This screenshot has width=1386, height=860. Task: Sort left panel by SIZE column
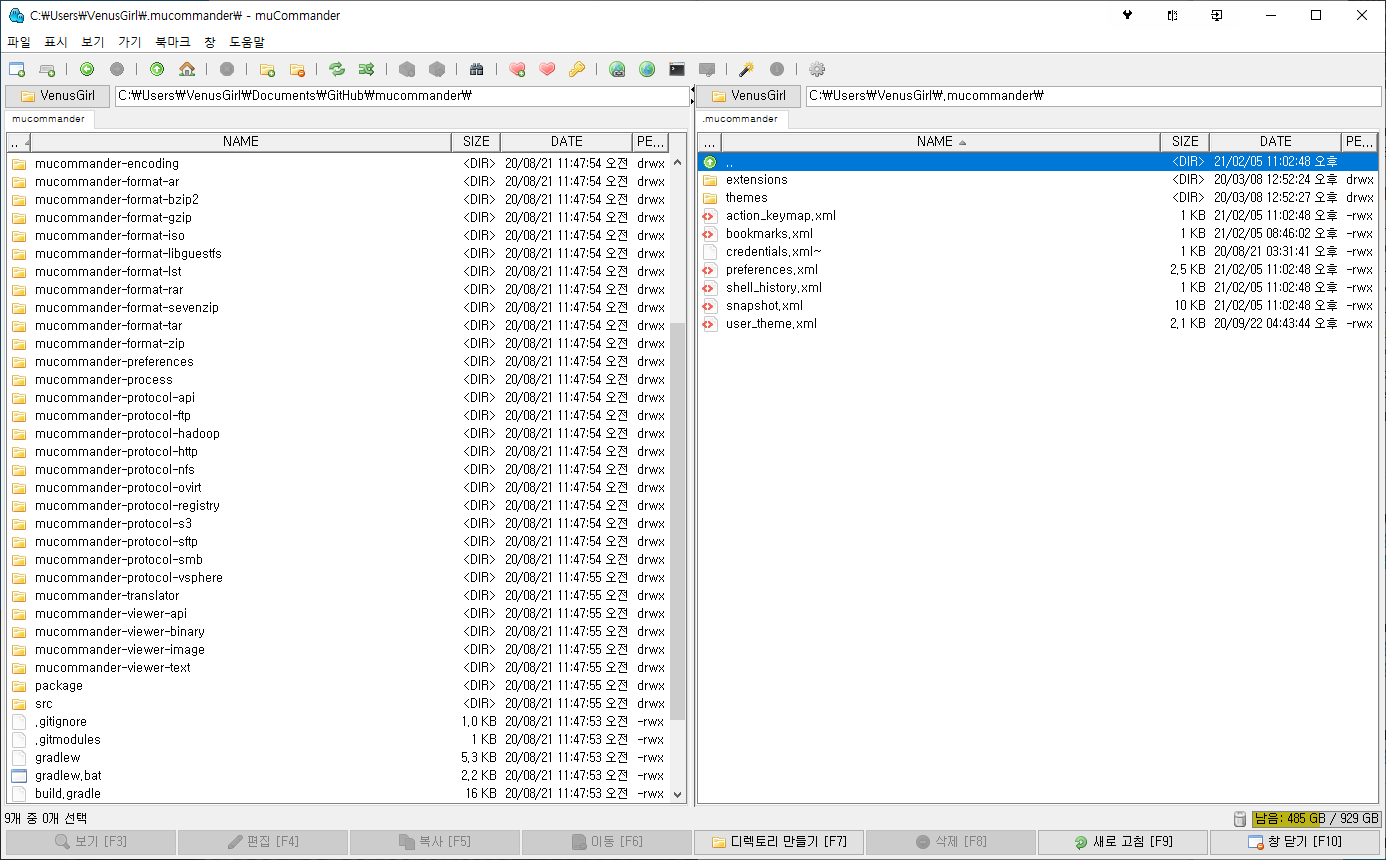click(x=476, y=142)
